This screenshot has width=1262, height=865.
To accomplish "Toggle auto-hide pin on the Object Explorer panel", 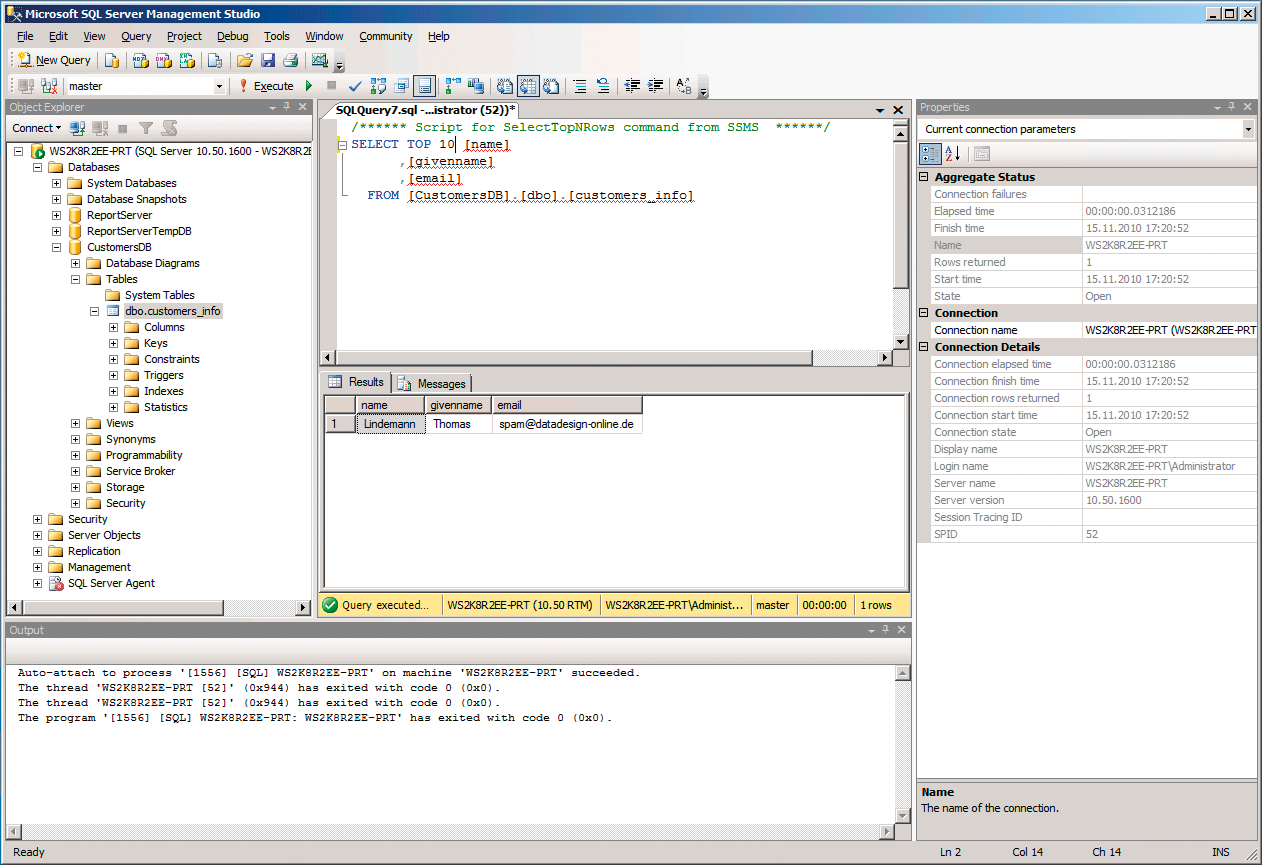I will pos(286,106).
